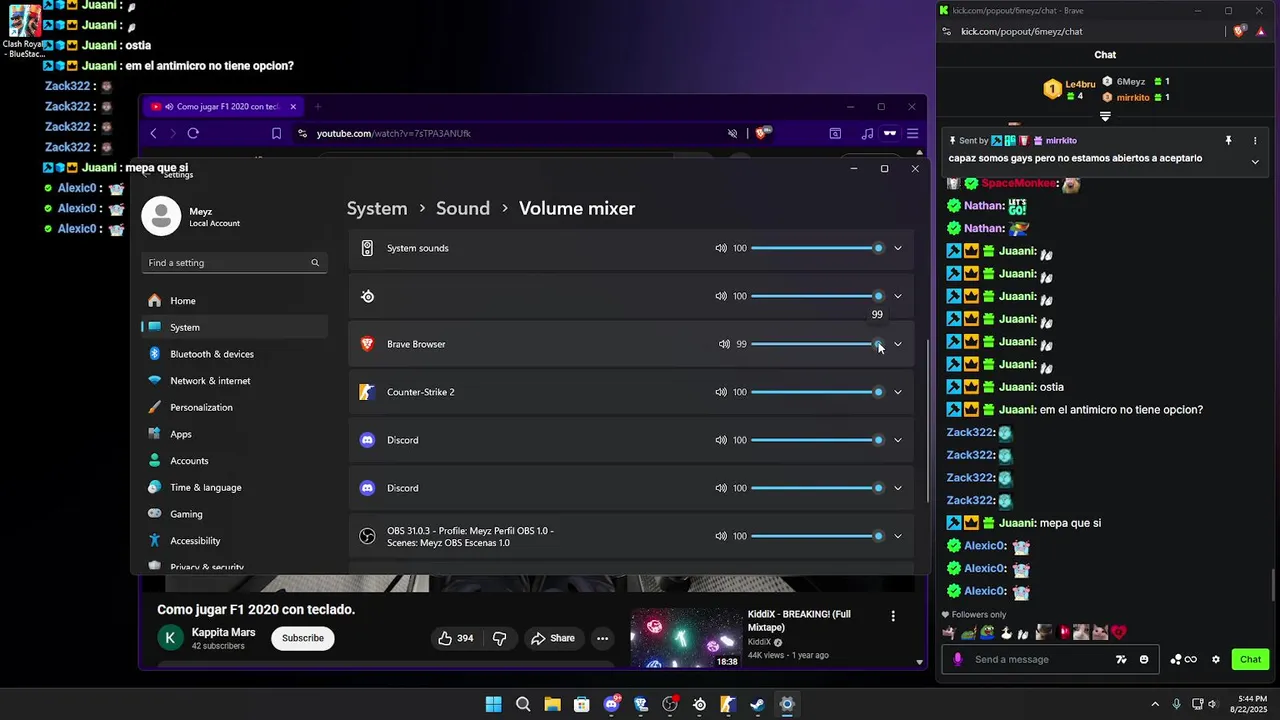The height and width of the screenshot is (720, 1280).
Task: Open the emoji picker in Kick chat
Action: point(1144,659)
